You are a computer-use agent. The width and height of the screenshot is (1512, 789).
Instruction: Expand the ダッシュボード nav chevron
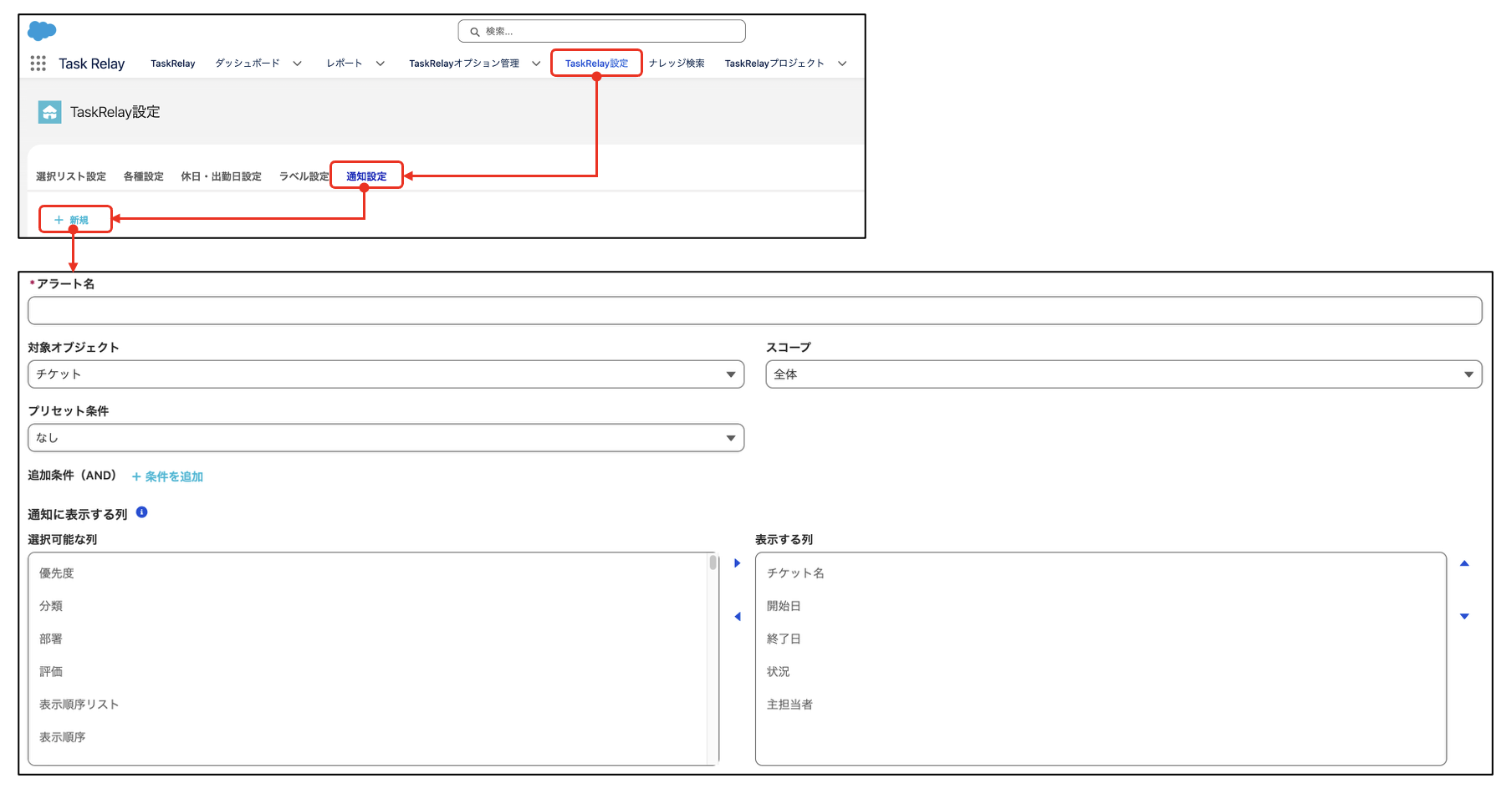pyautogui.click(x=297, y=64)
